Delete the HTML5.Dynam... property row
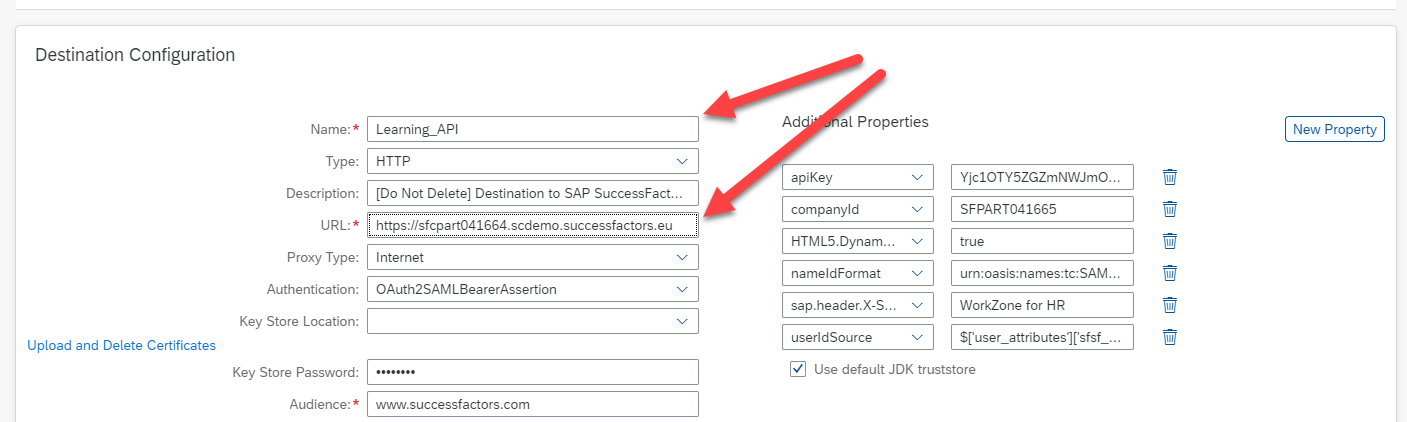This screenshot has width=1407, height=422. (1169, 241)
